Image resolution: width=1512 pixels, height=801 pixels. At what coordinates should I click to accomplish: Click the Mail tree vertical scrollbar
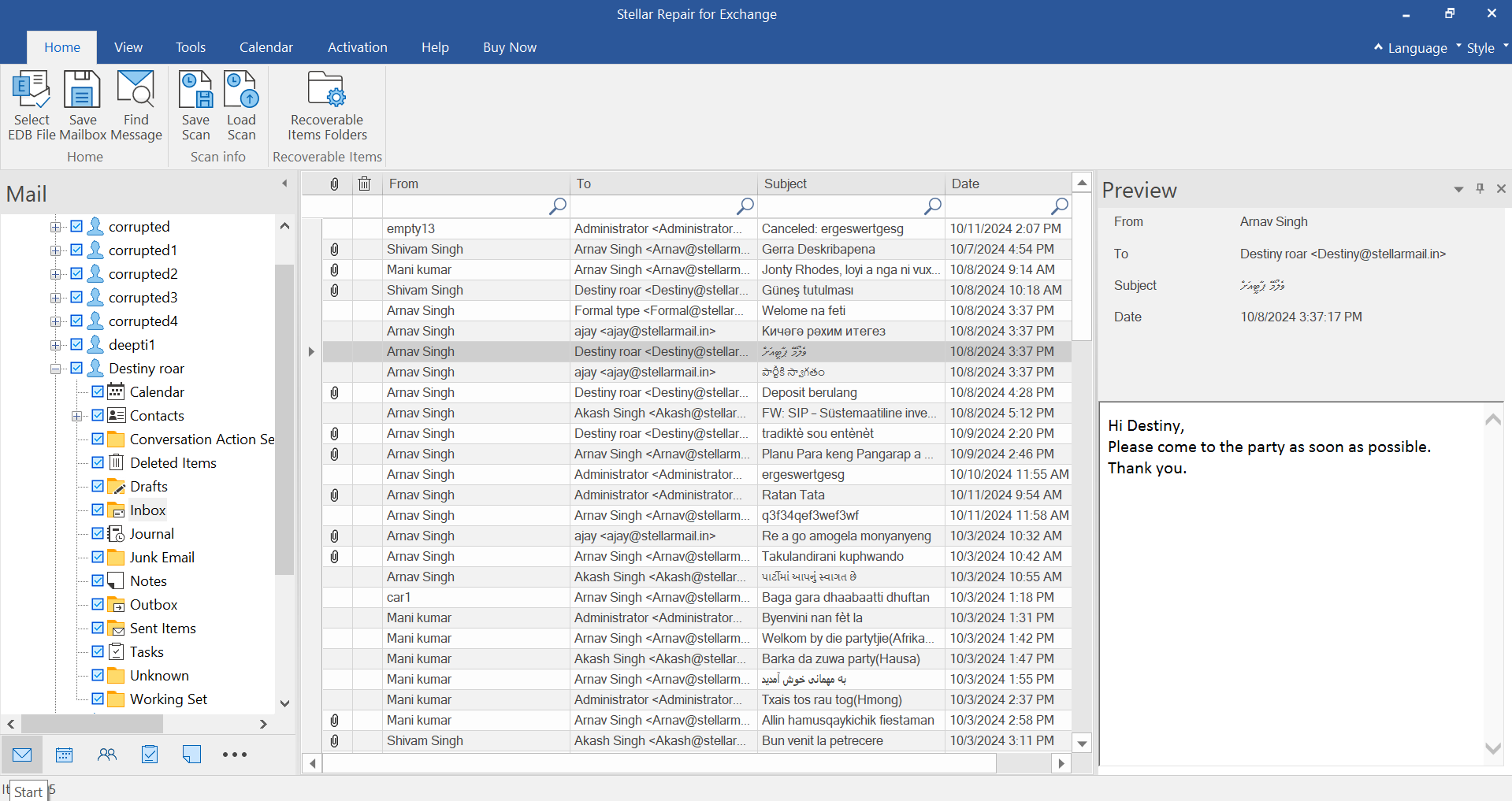tap(284, 417)
